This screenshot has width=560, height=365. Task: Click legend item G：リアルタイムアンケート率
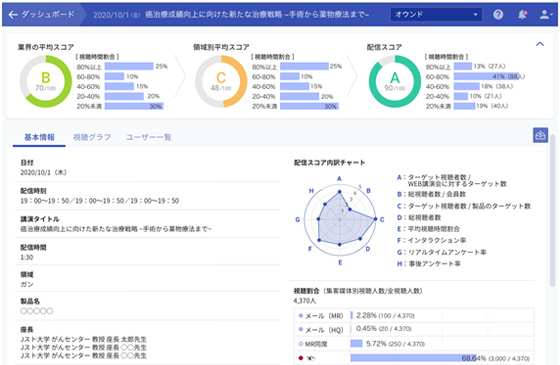[x=442, y=252]
